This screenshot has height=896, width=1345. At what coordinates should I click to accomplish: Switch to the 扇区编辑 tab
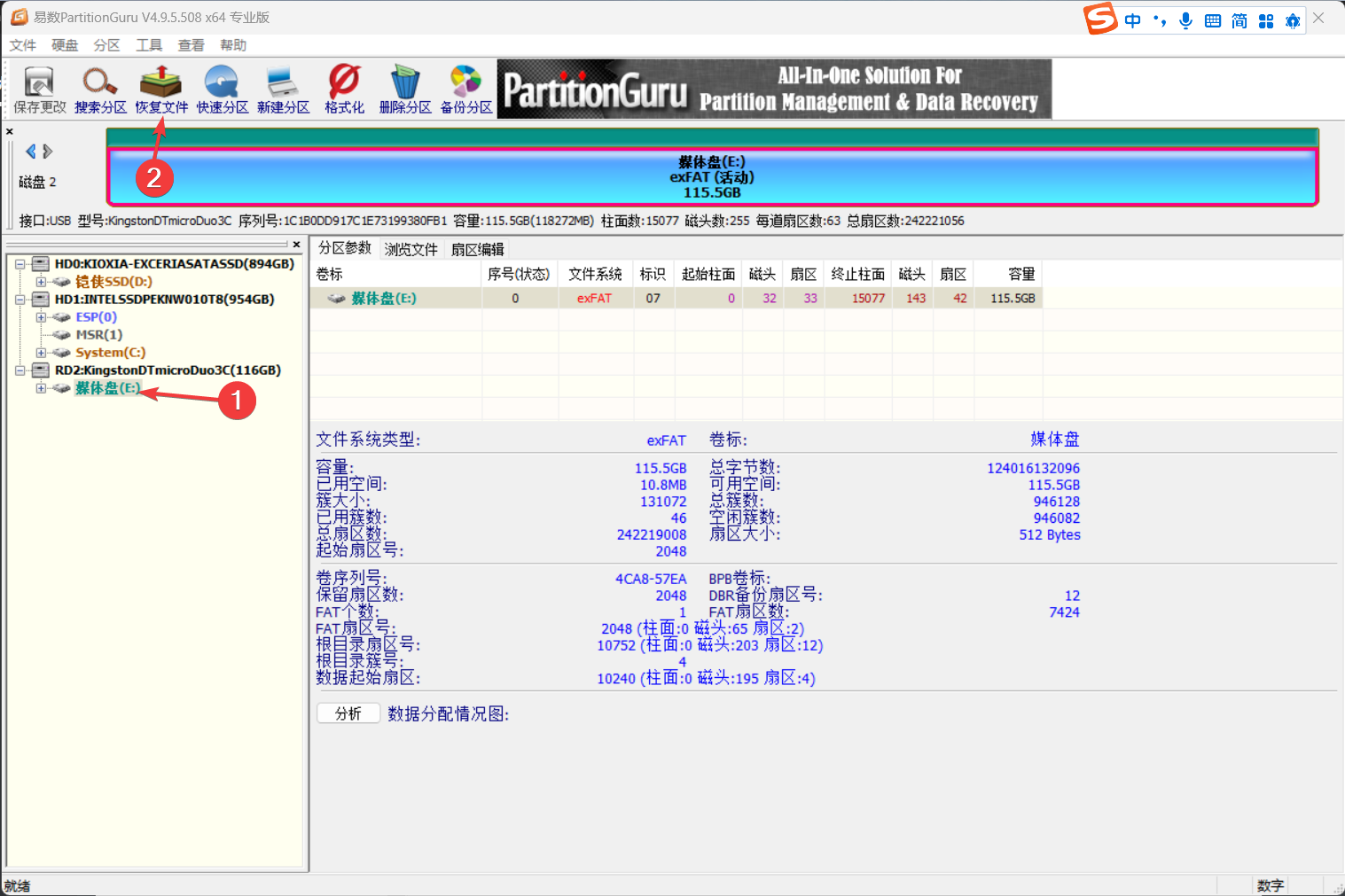coord(477,249)
